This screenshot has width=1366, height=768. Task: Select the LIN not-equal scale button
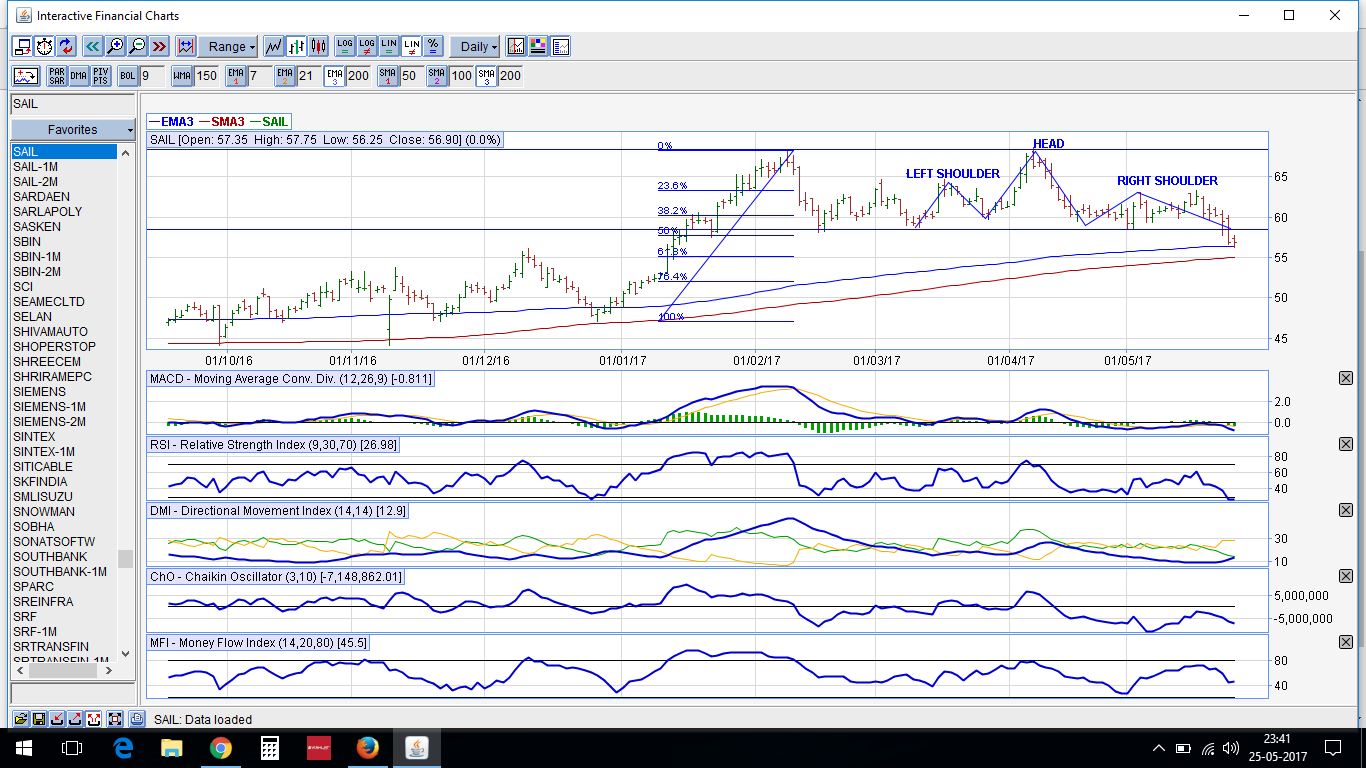tap(411, 46)
